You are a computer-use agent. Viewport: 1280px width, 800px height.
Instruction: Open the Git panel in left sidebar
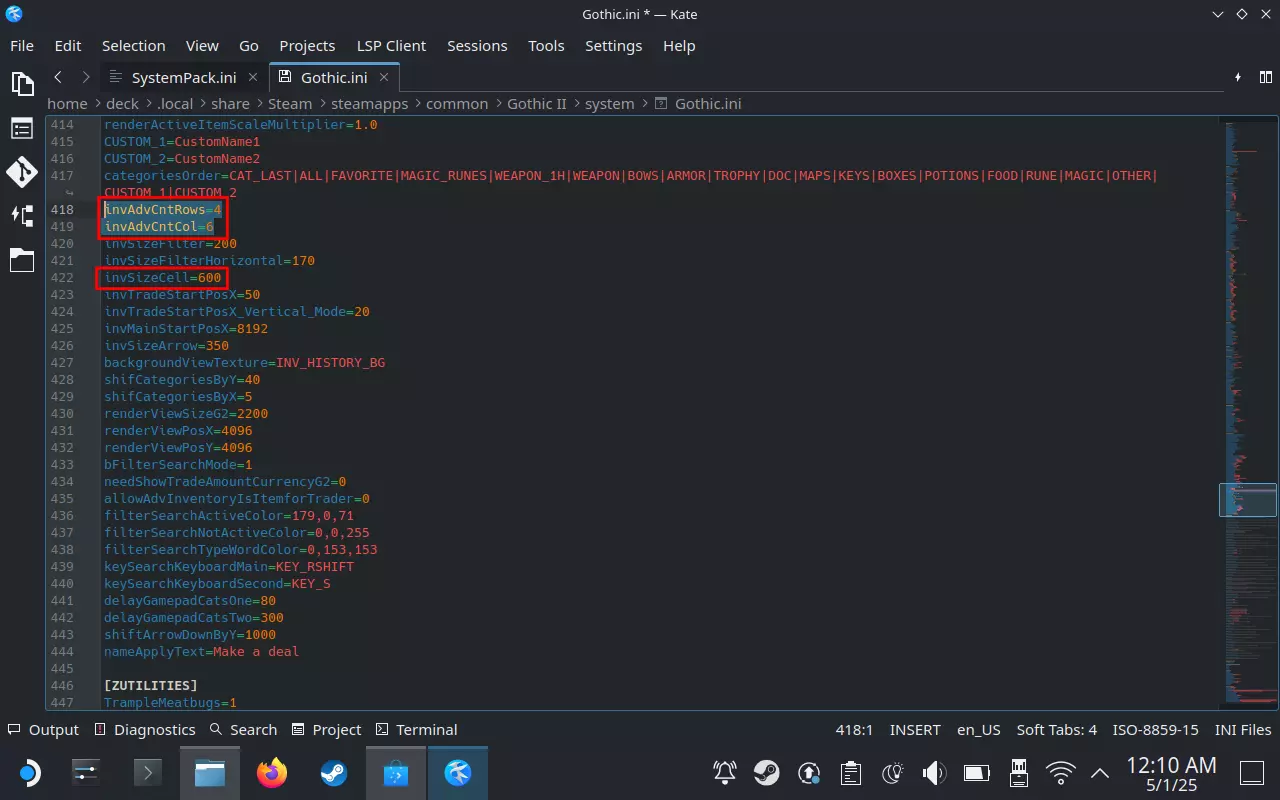pyautogui.click(x=22, y=172)
